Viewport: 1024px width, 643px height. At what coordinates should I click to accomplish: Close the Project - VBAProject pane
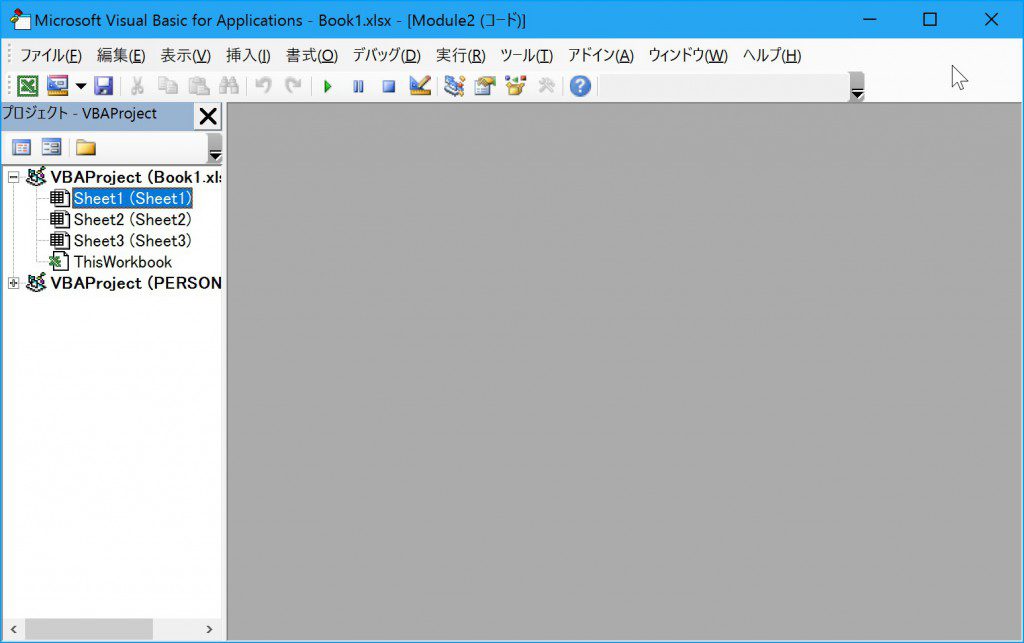[x=208, y=116]
